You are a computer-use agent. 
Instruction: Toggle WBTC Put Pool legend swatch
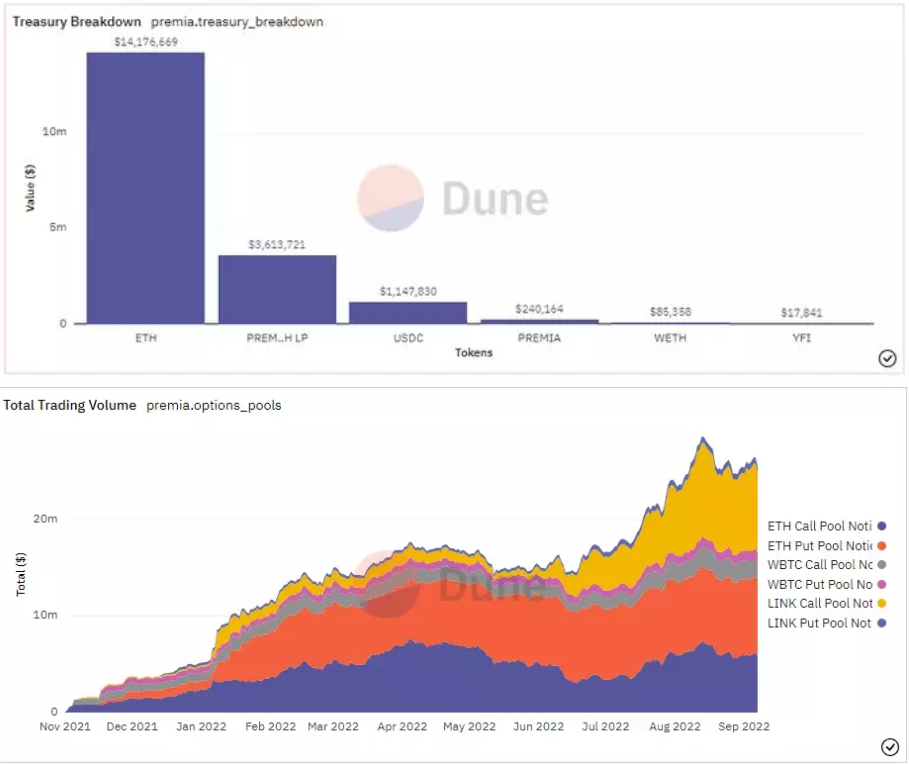(x=882, y=584)
